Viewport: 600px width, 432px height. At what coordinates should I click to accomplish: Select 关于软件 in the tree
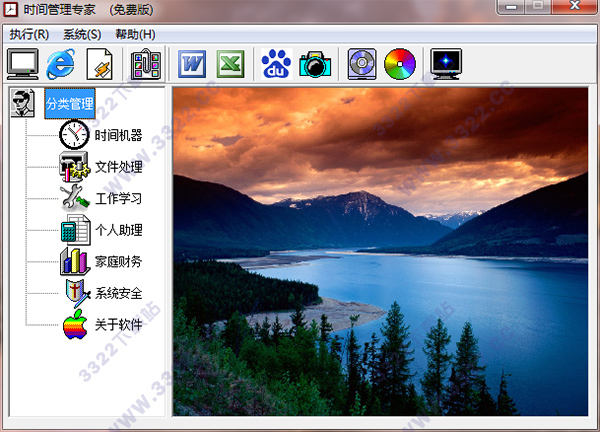coord(119,325)
